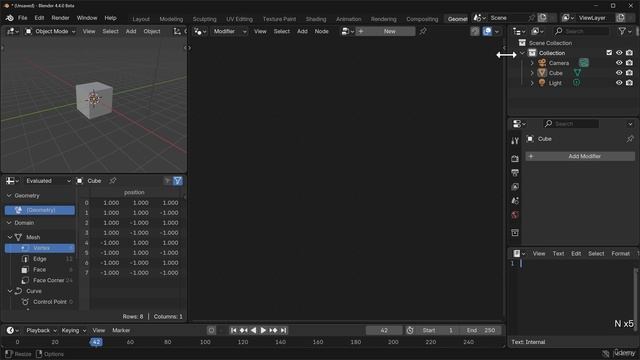Screen dimensions: 640x360
Task: Select the Edge domain in spreadsheet
Action: (x=40, y=259)
